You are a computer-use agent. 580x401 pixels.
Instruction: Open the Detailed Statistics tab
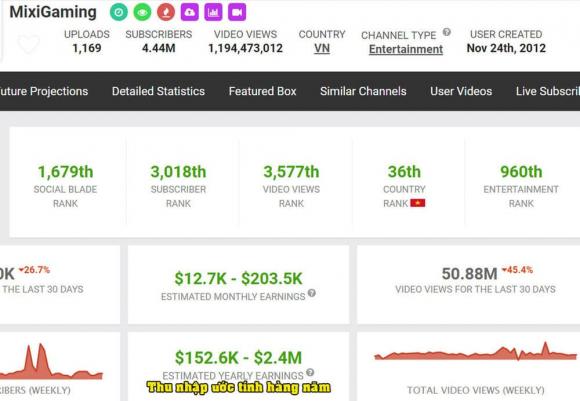tap(158, 91)
